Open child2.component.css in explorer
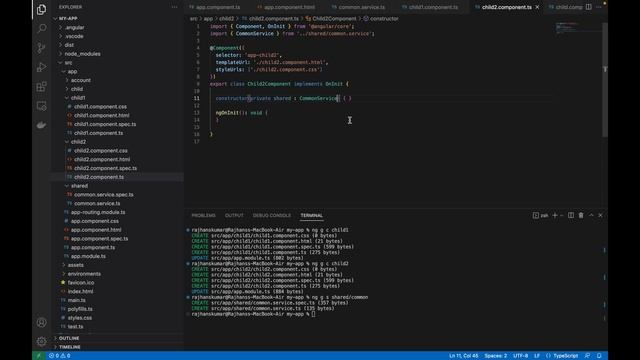 (101, 151)
